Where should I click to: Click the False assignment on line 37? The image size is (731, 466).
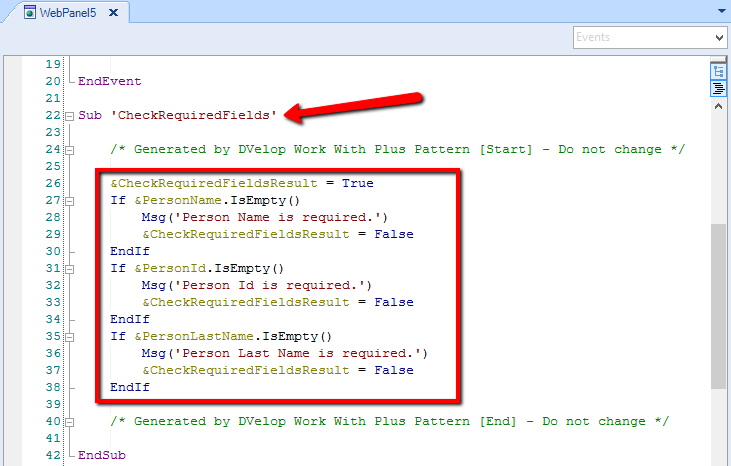point(278,370)
